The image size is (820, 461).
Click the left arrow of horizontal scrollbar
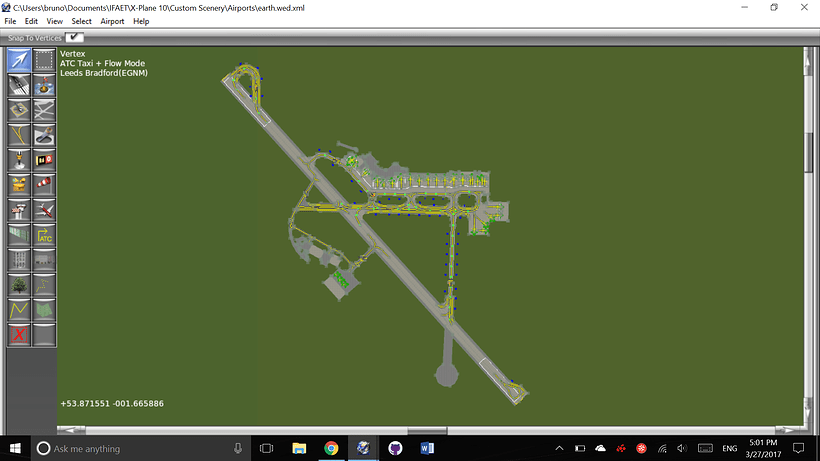(71, 430)
